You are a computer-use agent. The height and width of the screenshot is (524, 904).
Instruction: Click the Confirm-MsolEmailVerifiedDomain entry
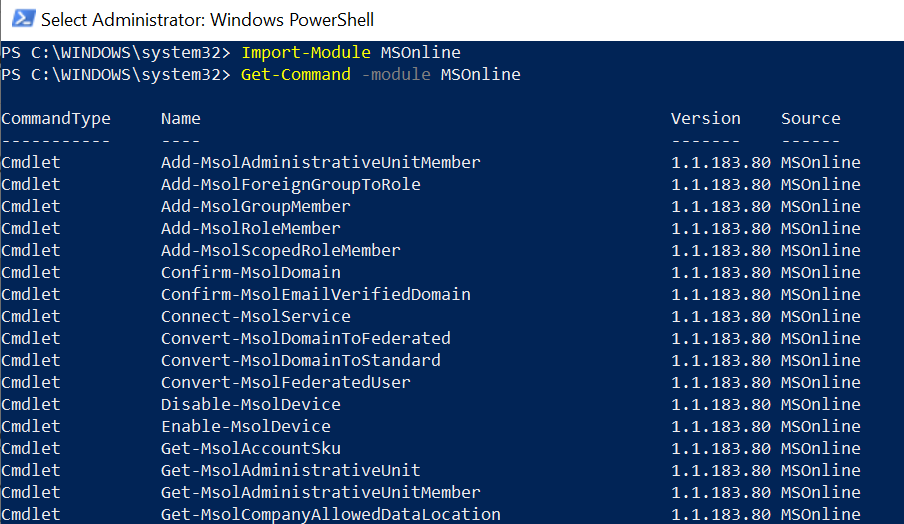coord(316,295)
